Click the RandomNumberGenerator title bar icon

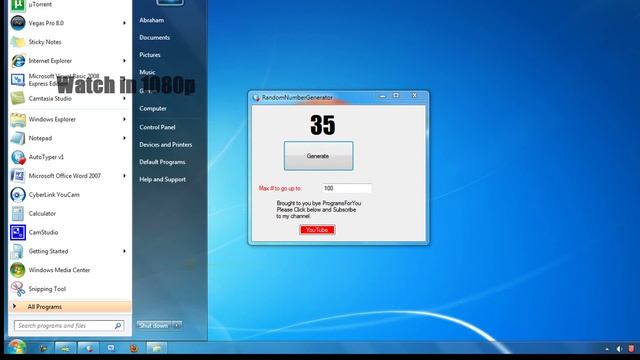[x=256, y=98]
